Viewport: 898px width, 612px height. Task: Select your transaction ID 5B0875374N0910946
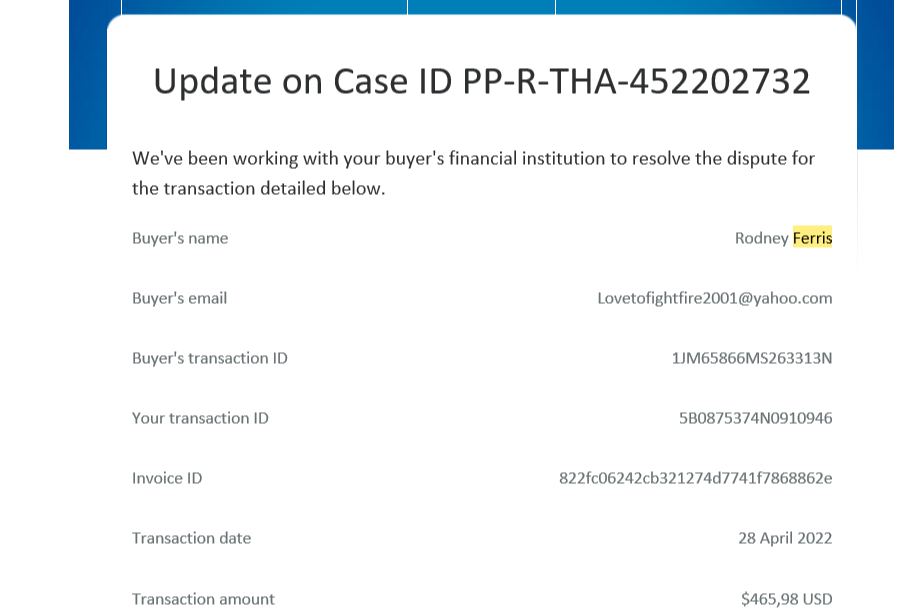click(755, 418)
